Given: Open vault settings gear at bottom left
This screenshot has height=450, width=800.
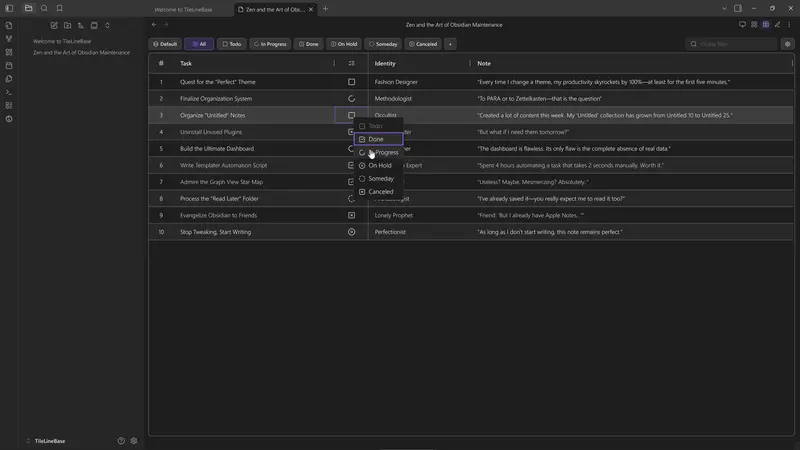Looking at the screenshot, I should pyautogui.click(x=134, y=440).
